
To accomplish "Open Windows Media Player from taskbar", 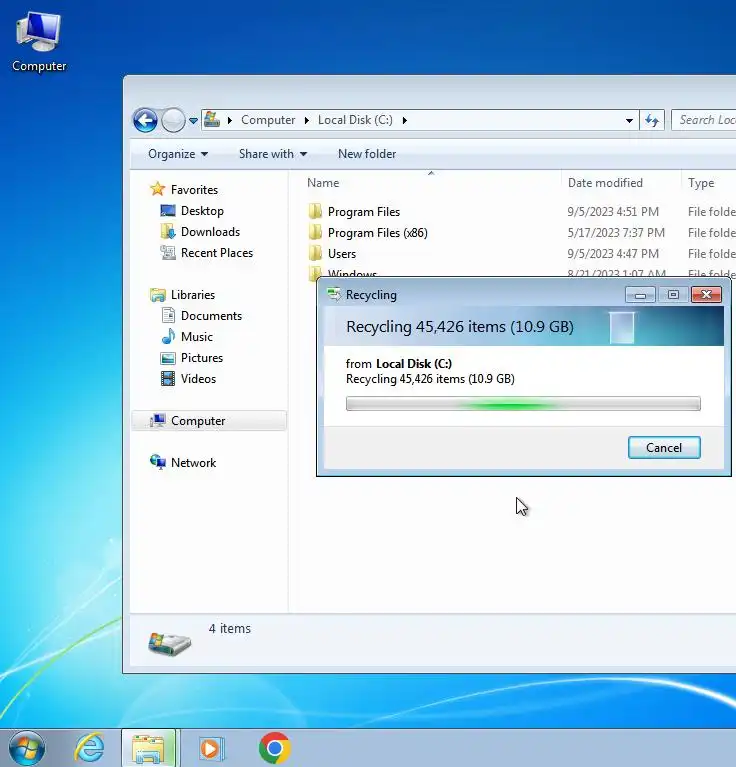I will pos(211,748).
